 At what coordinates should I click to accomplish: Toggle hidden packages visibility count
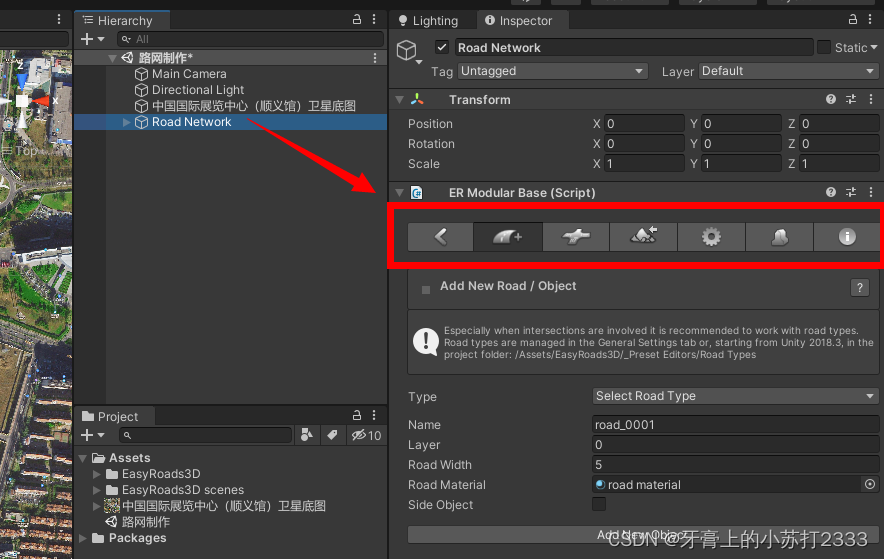click(x=366, y=435)
